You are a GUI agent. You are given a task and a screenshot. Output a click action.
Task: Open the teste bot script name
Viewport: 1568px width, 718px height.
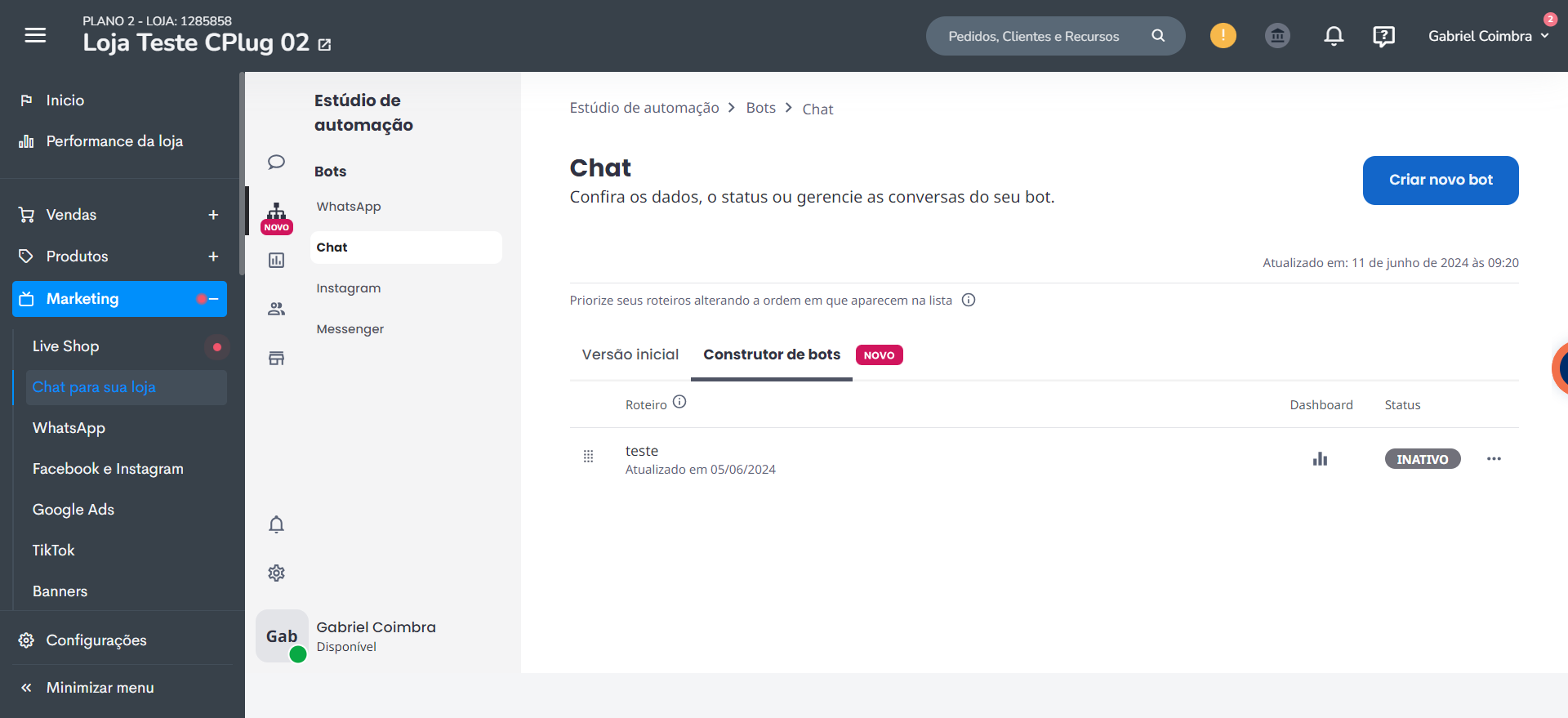[642, 451]
